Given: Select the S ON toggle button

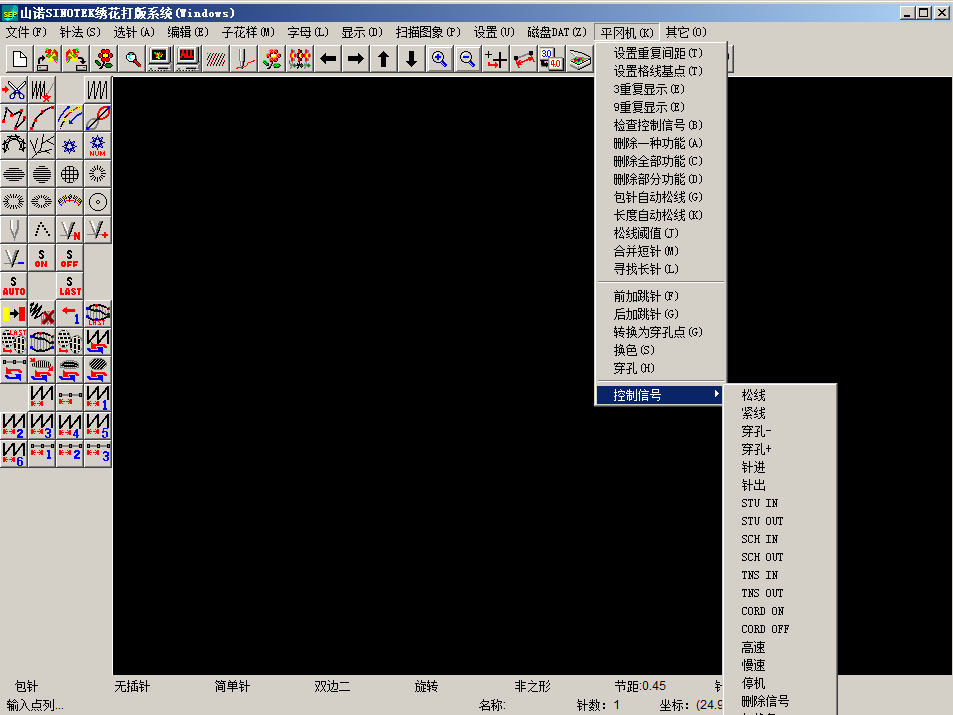Looking at the screenshot, I should (41, 258).
